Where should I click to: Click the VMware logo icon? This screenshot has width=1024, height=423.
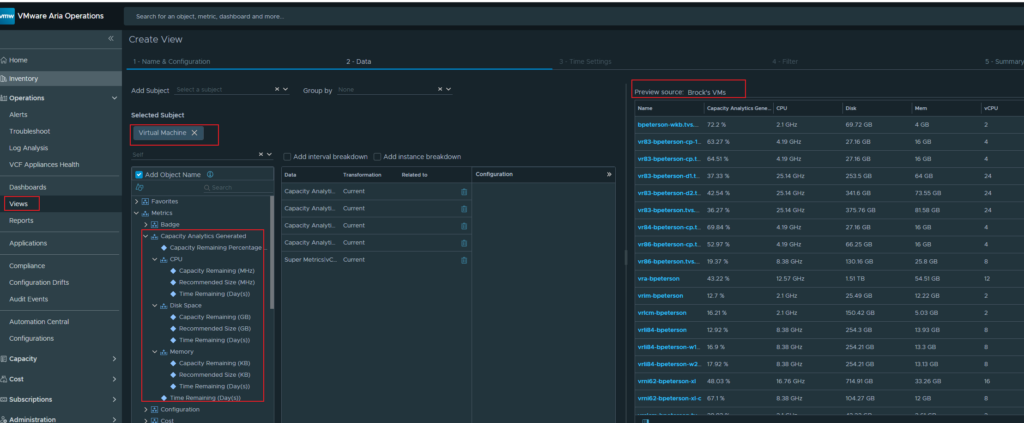click(7, 16)
